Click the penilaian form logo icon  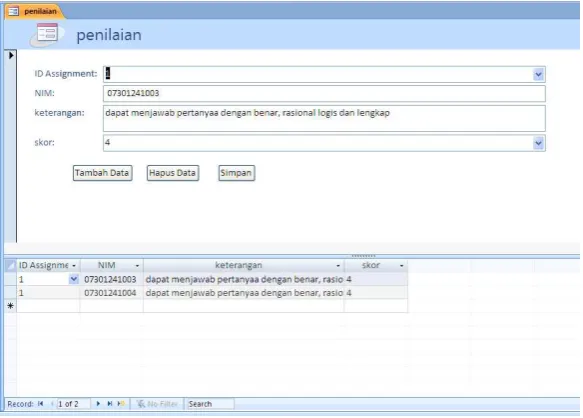click(x=46, y=34)
